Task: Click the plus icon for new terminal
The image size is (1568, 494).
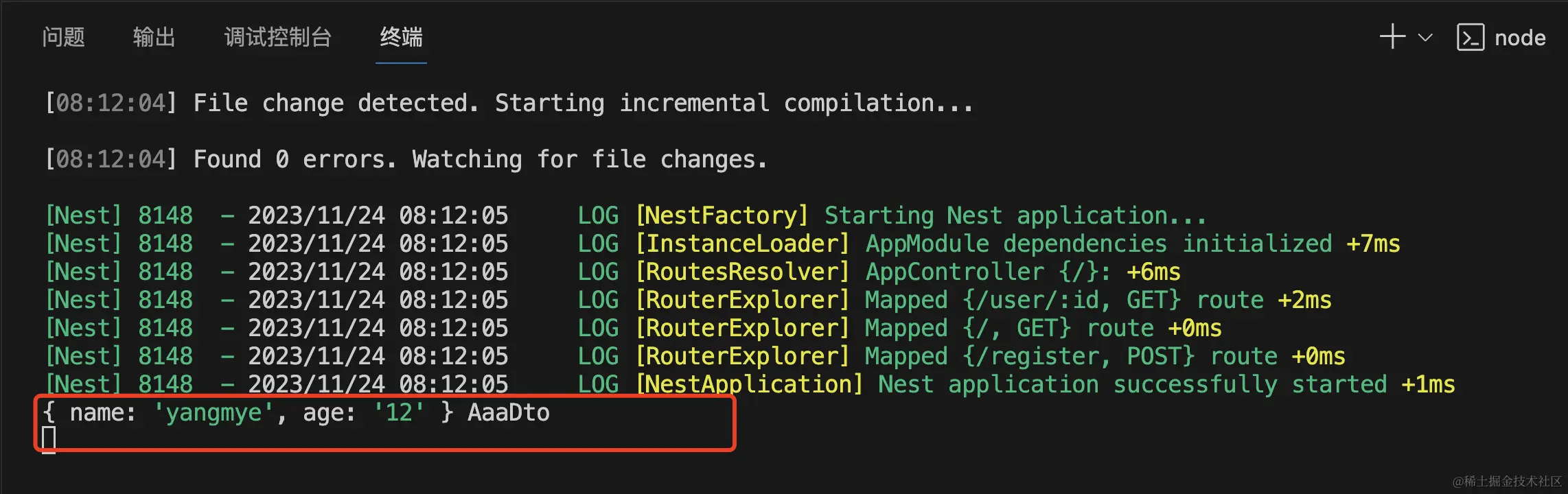Action: [1392, 37]
